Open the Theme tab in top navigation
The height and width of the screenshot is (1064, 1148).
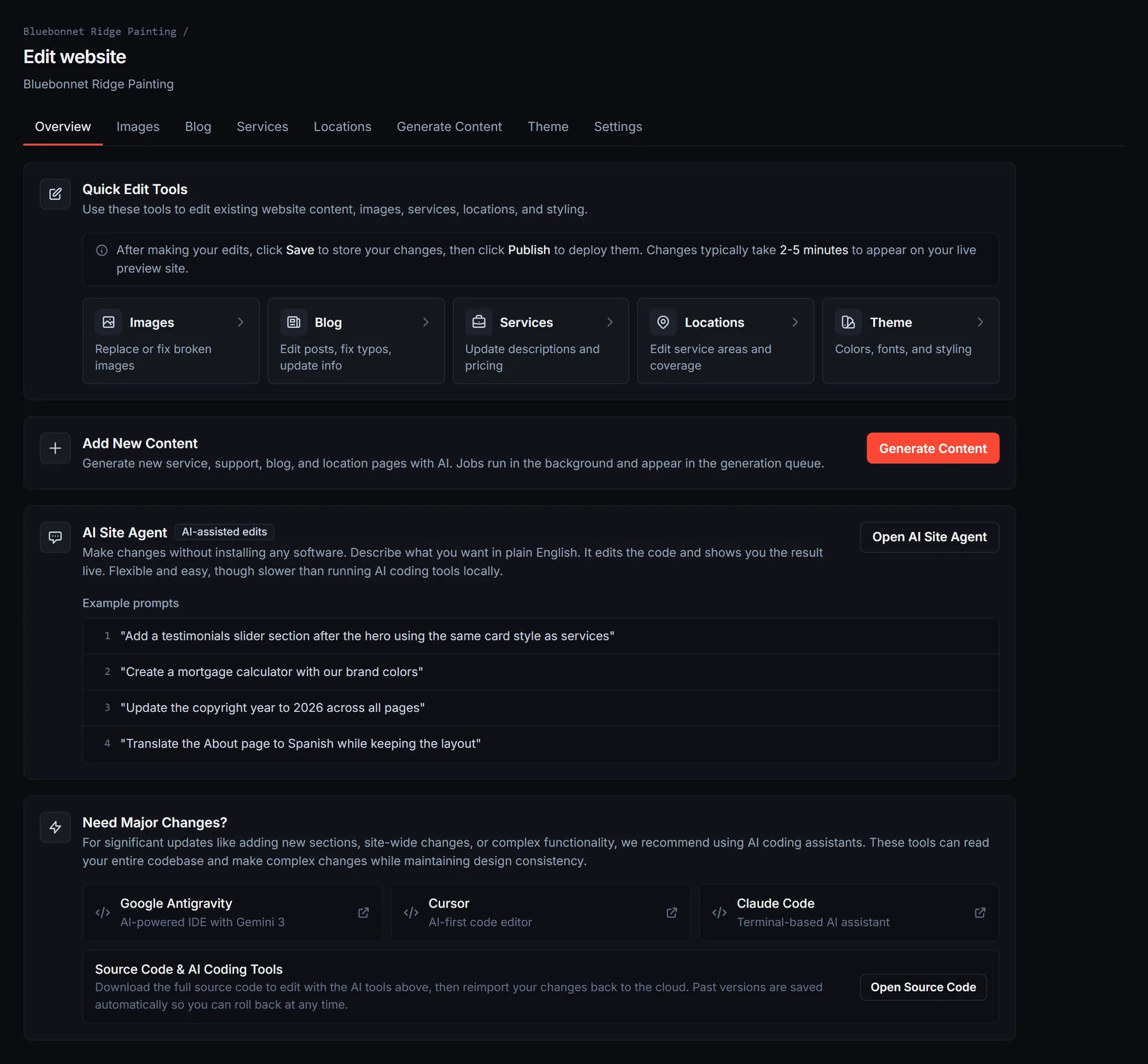(x=548, y=127)
